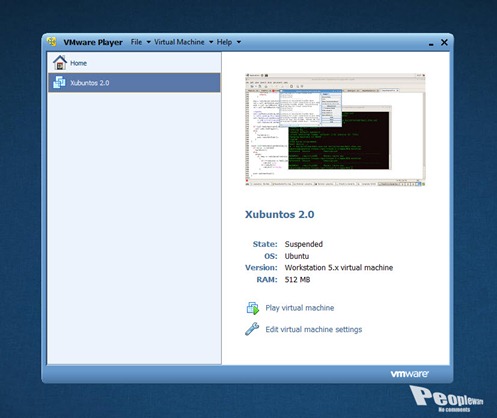497x418 pixels.
Task: Select the Home label in the sidebar
Action: coord(78,63)
